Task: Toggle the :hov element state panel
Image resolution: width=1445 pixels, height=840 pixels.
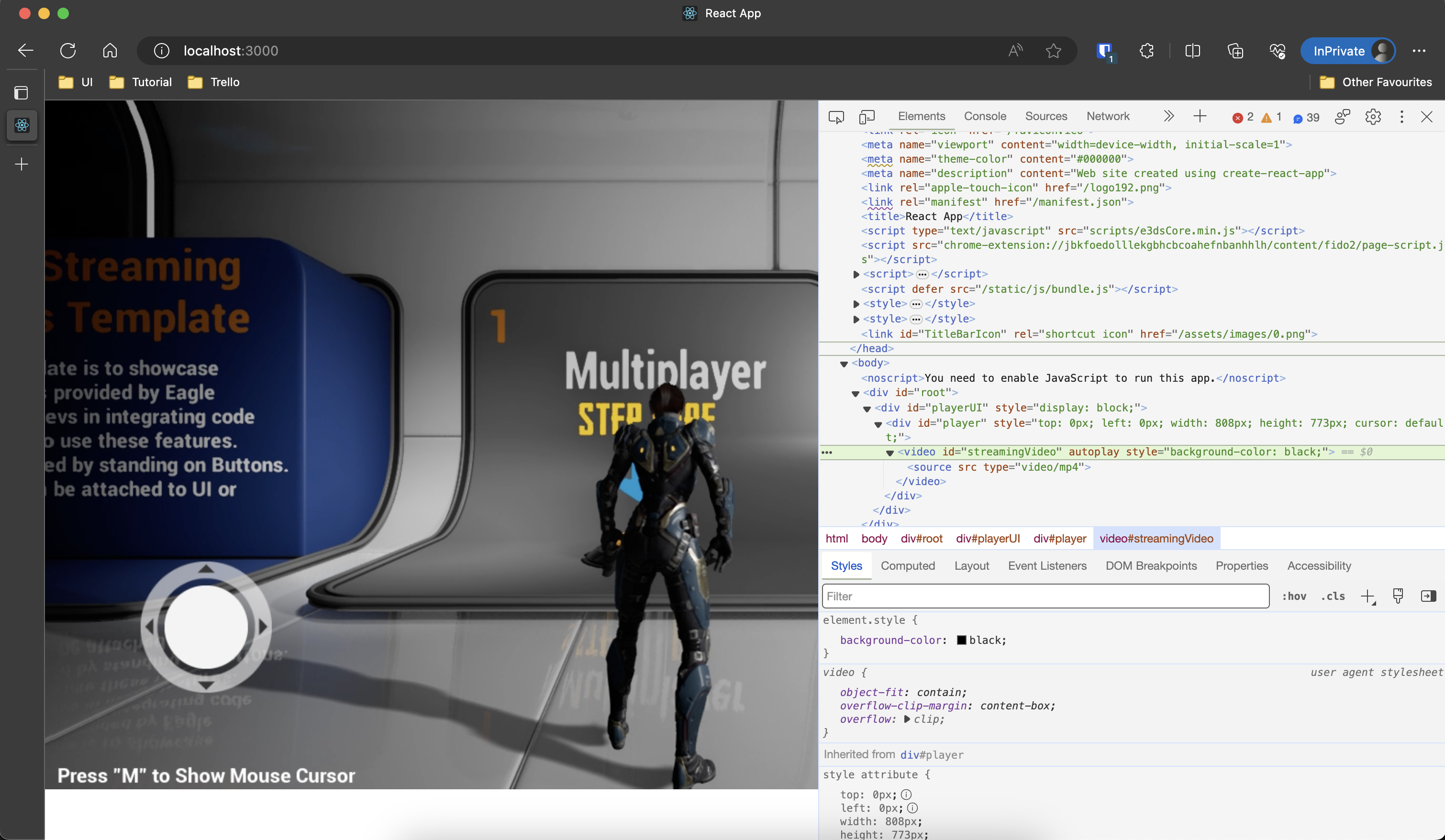Action: [1294, 597]
